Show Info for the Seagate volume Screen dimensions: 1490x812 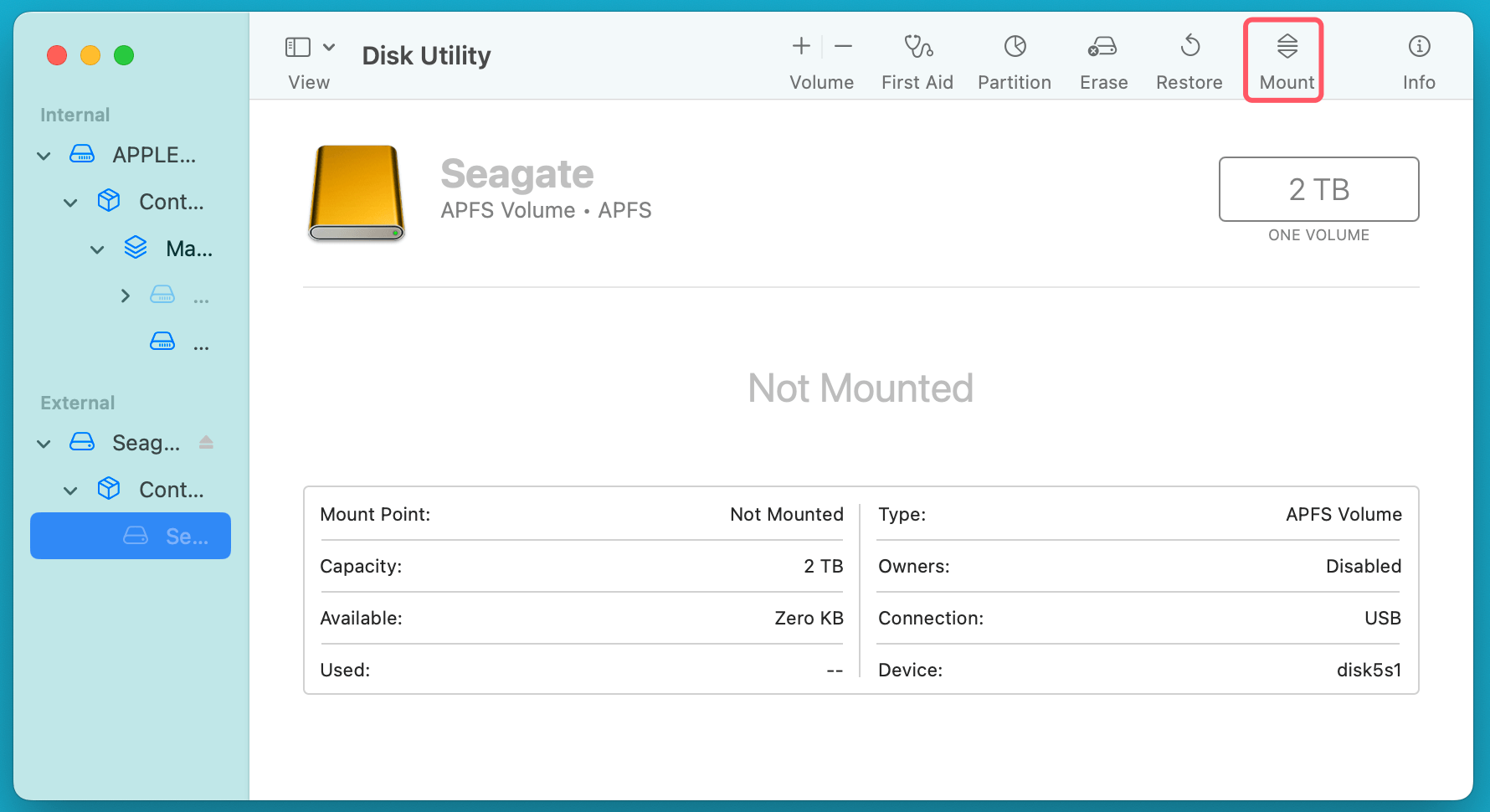tap(1418, 59)
